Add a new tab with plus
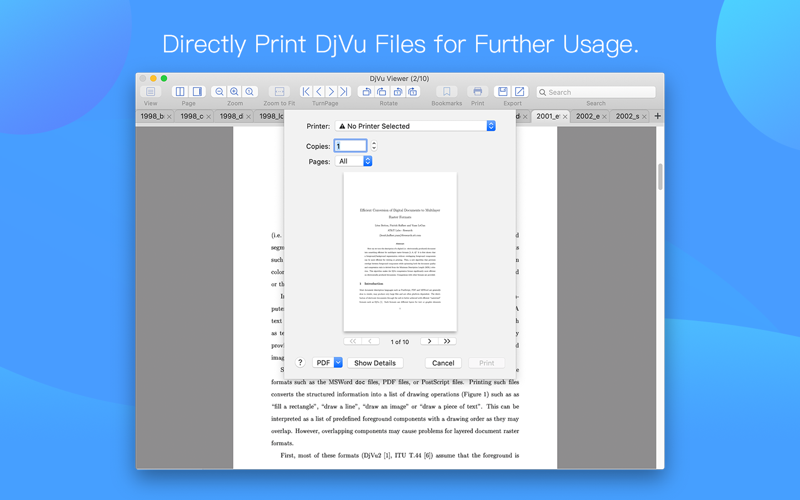 (x=658, y=116)
